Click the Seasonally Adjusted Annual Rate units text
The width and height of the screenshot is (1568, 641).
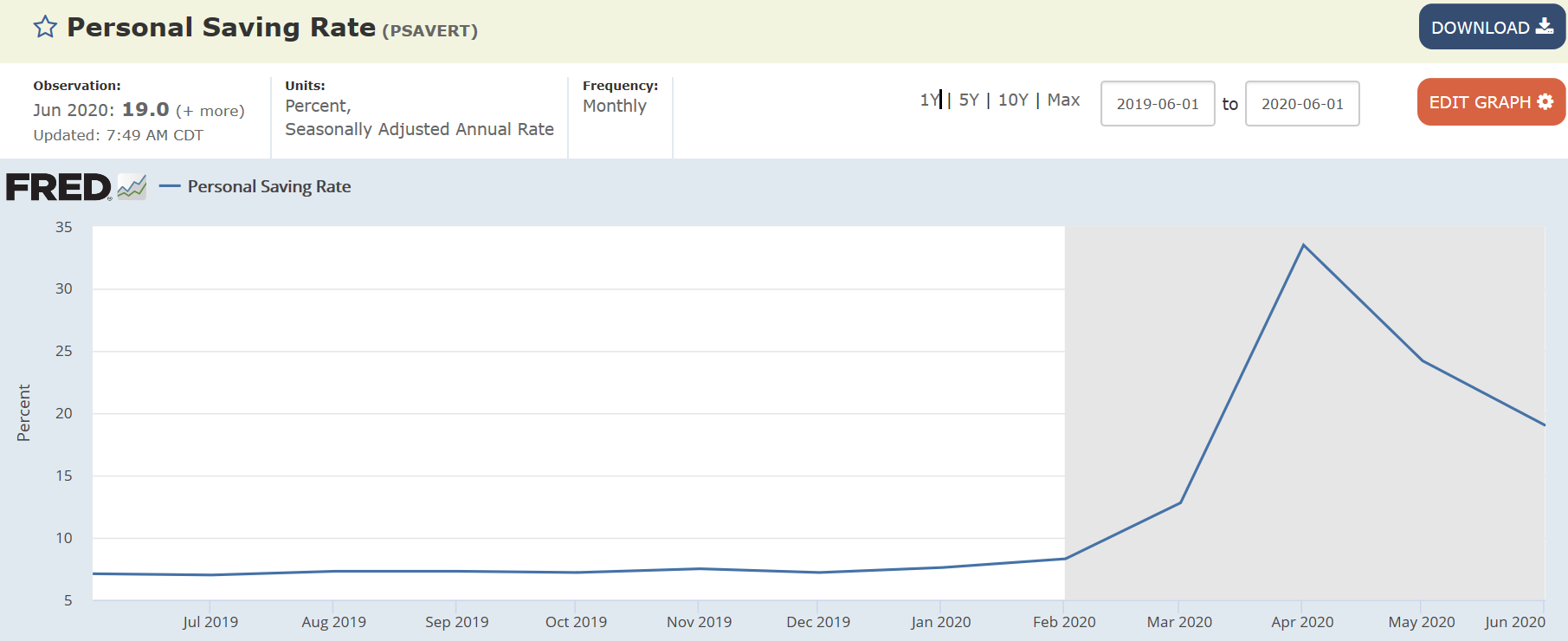pos(419,129)
